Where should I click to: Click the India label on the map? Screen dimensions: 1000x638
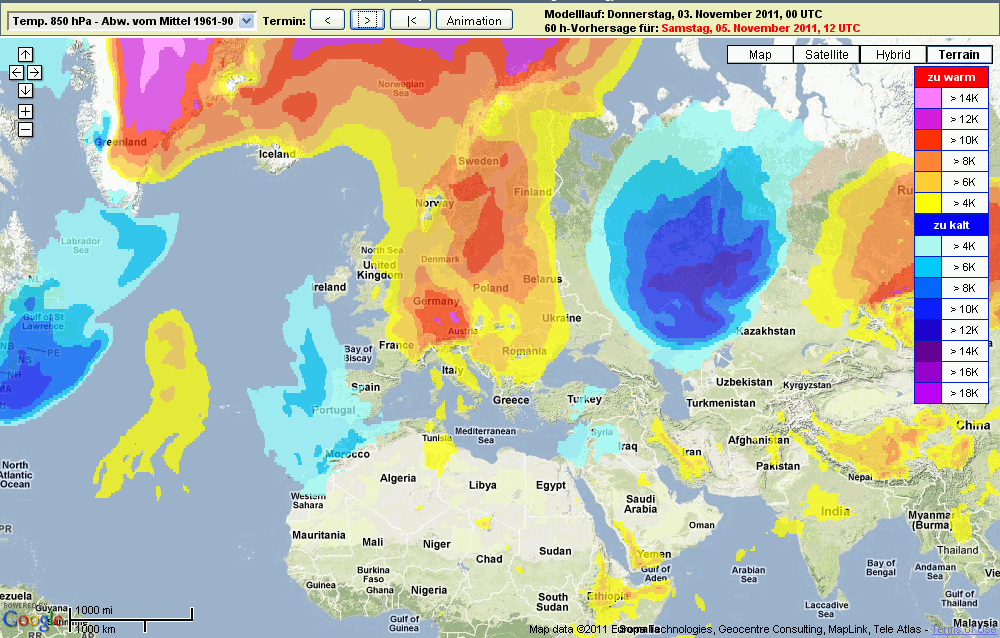pyautogui.click(x=835, y=511)
